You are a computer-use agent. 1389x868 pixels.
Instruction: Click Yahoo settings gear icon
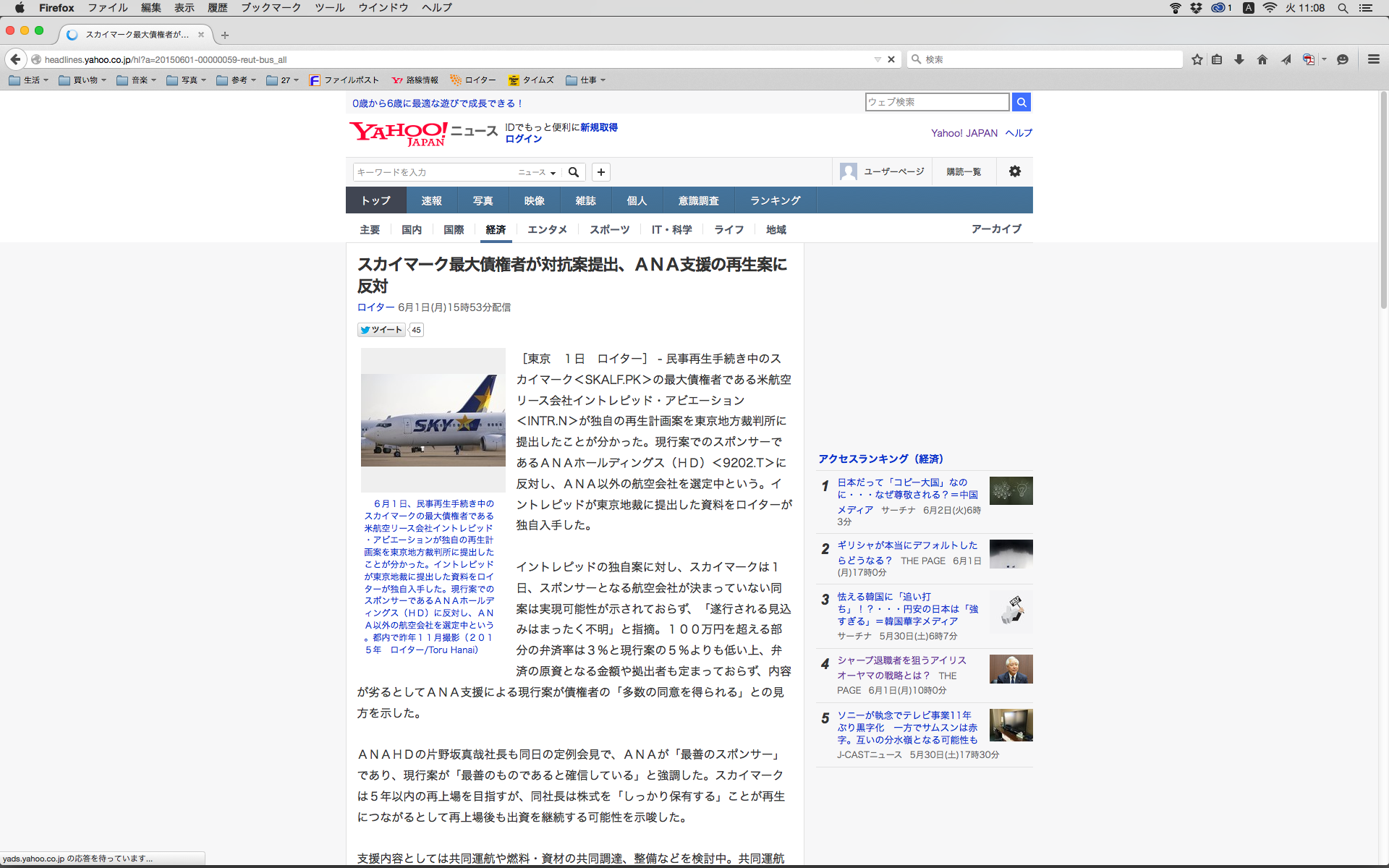(x=1014, y=171)
